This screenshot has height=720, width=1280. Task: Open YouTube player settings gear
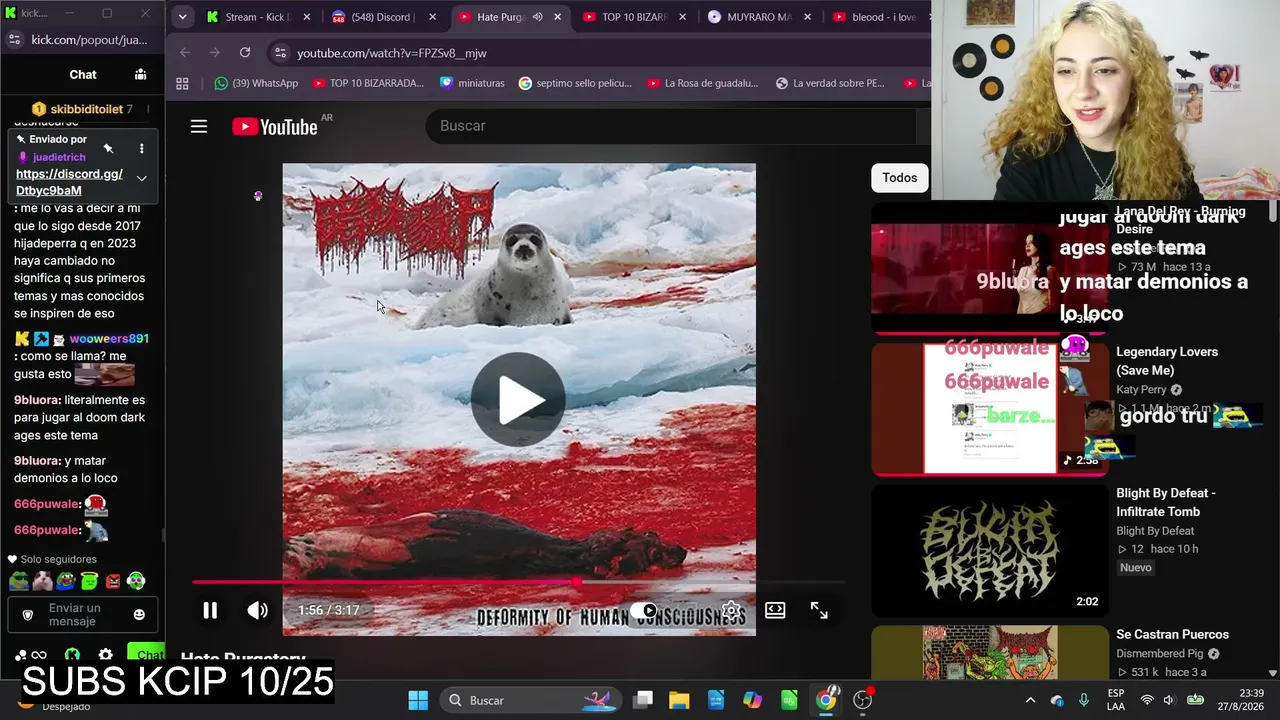(x=732, y=610)
